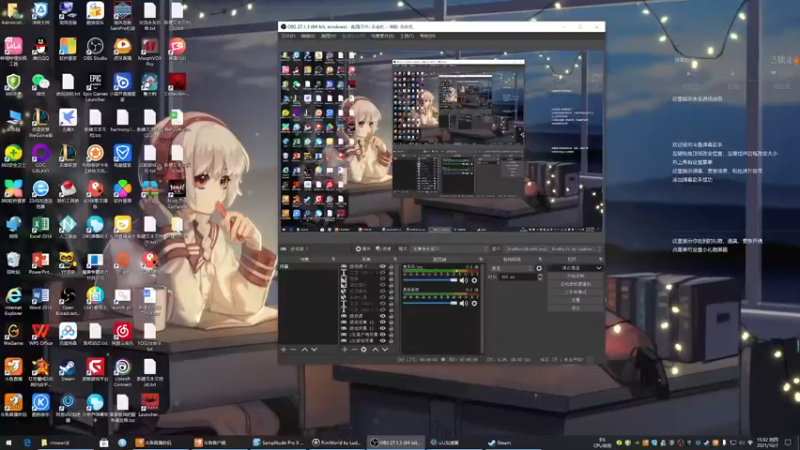The height and width of the screenshot is (450, 800).
Task: Toggle visibility of the LOL游戏采集 source
Action: click(x=382, y=340)
